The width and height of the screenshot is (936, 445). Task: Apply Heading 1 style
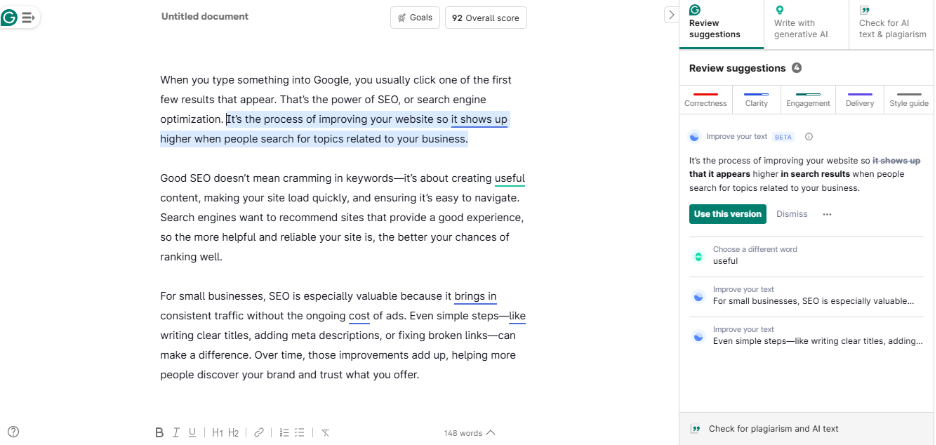click(217, 433)
